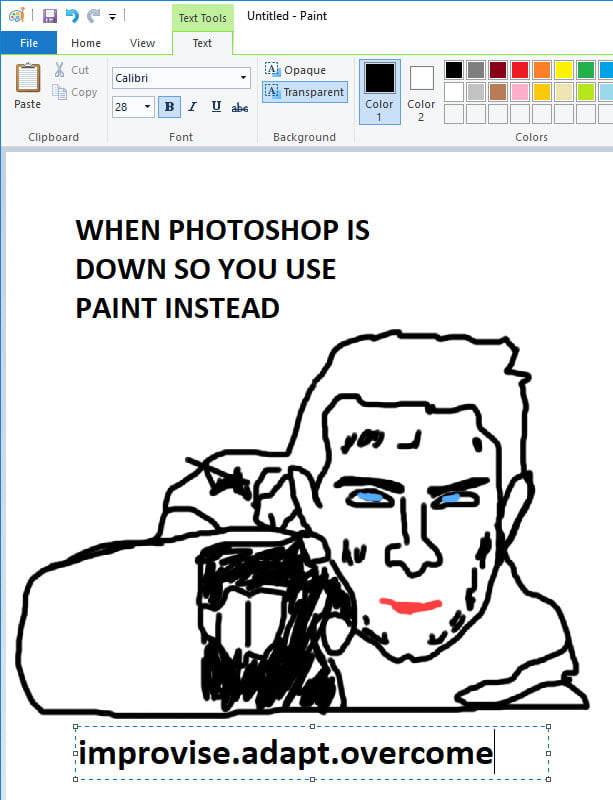The width and height of the screenshot is (613, 800).
Task: Toggle Bold formatting off
Action: click(x=169, y=107)
